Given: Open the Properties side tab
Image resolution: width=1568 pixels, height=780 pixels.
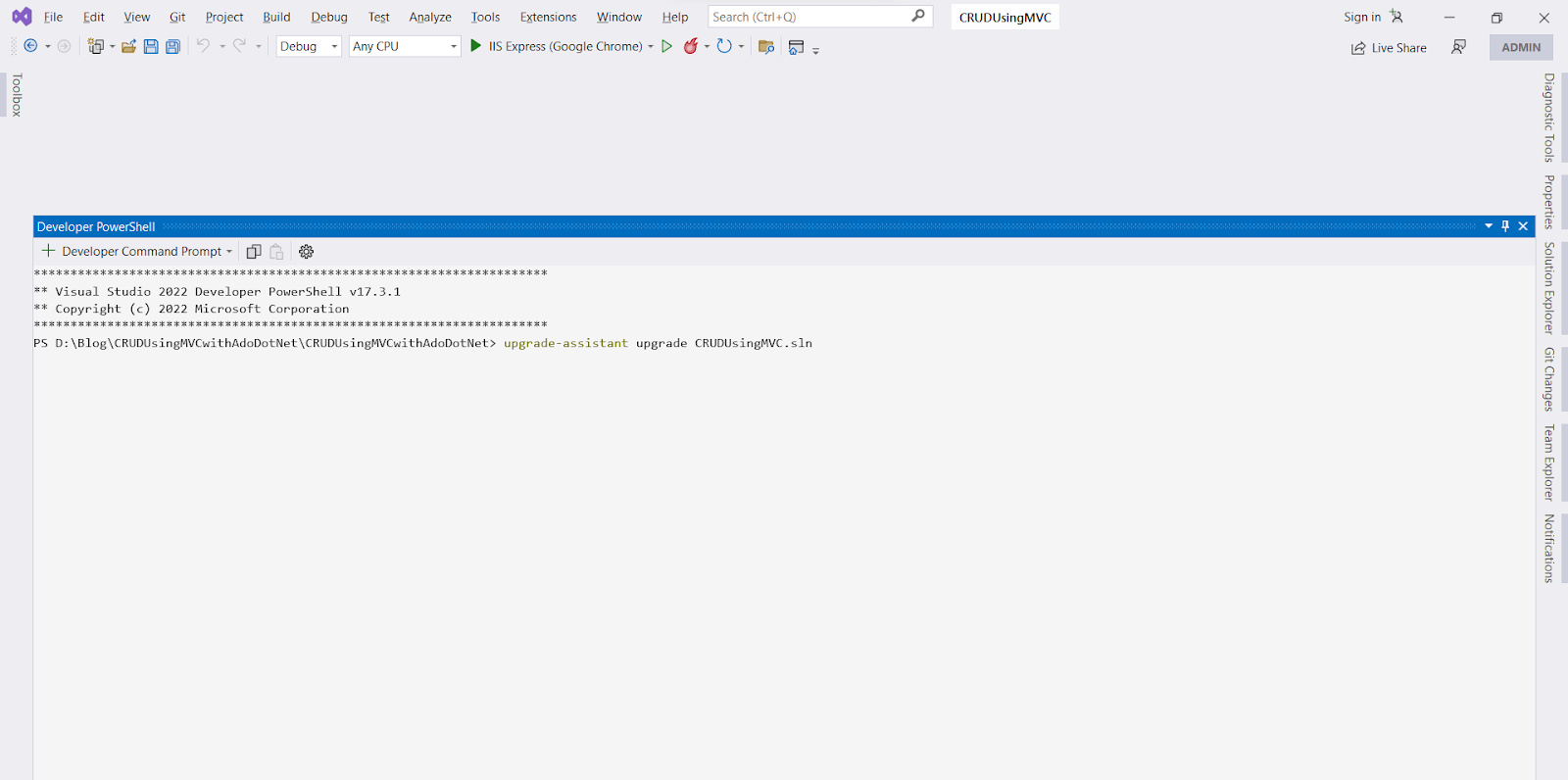Looking at the screenshot, I should tap(1549, 202).
